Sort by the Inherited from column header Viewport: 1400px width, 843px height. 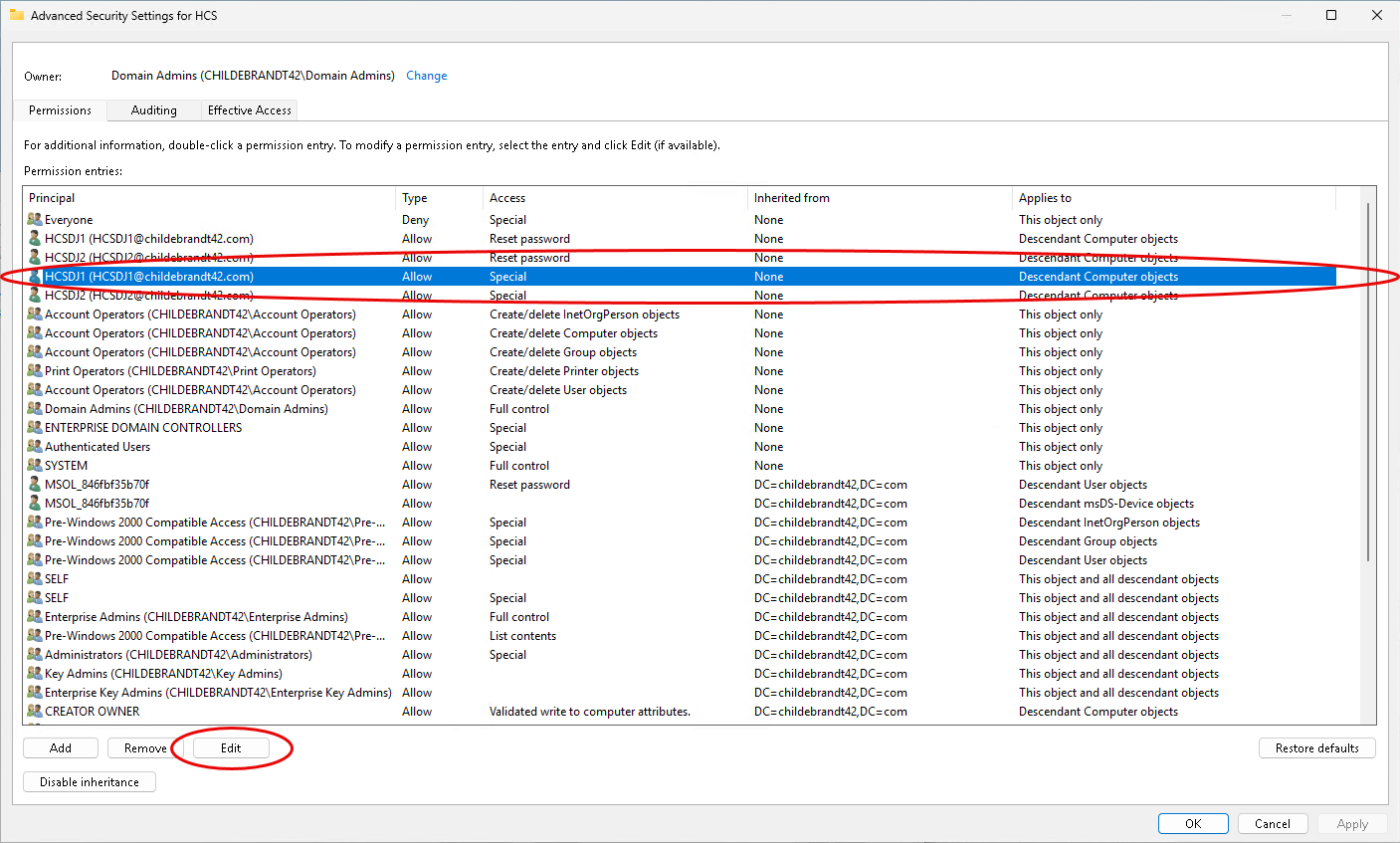(x=791, y=198)
